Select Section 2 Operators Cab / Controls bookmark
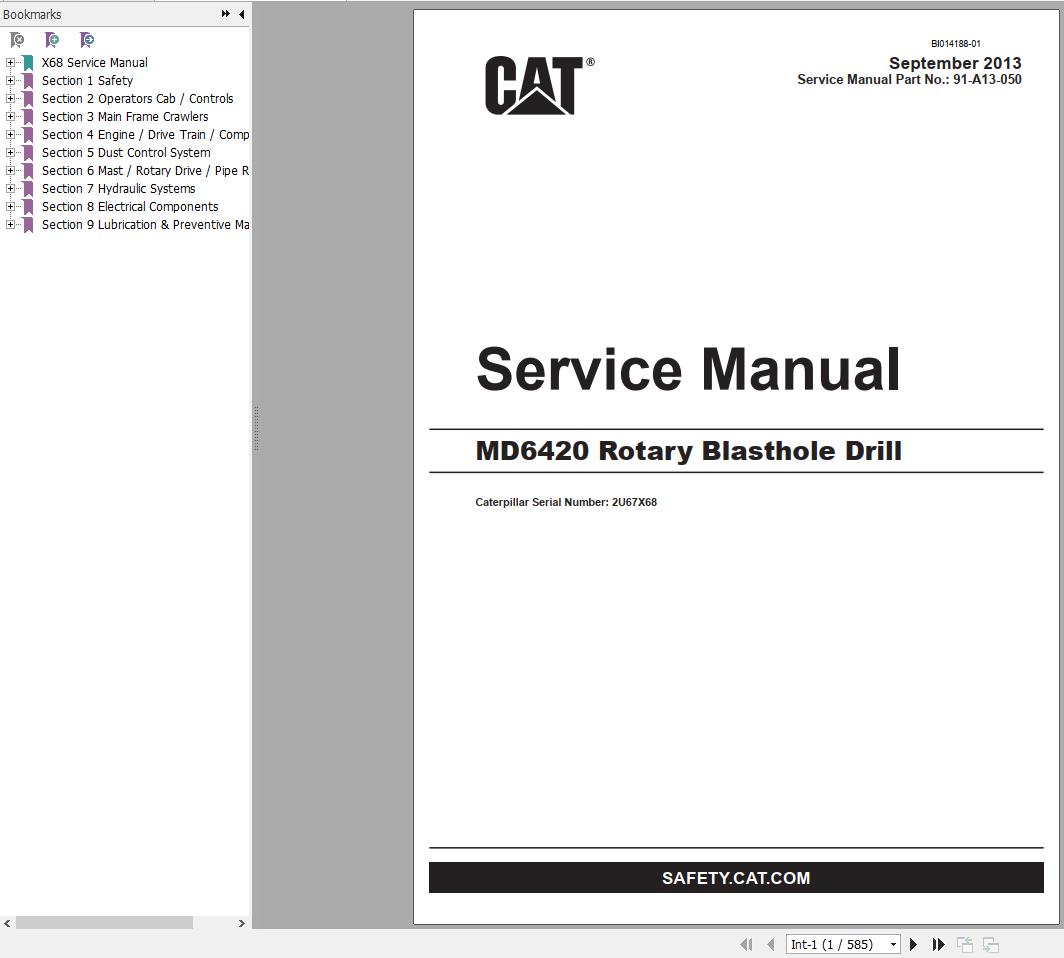This screenshot has height=958, width=1064. tap(136, 98)
